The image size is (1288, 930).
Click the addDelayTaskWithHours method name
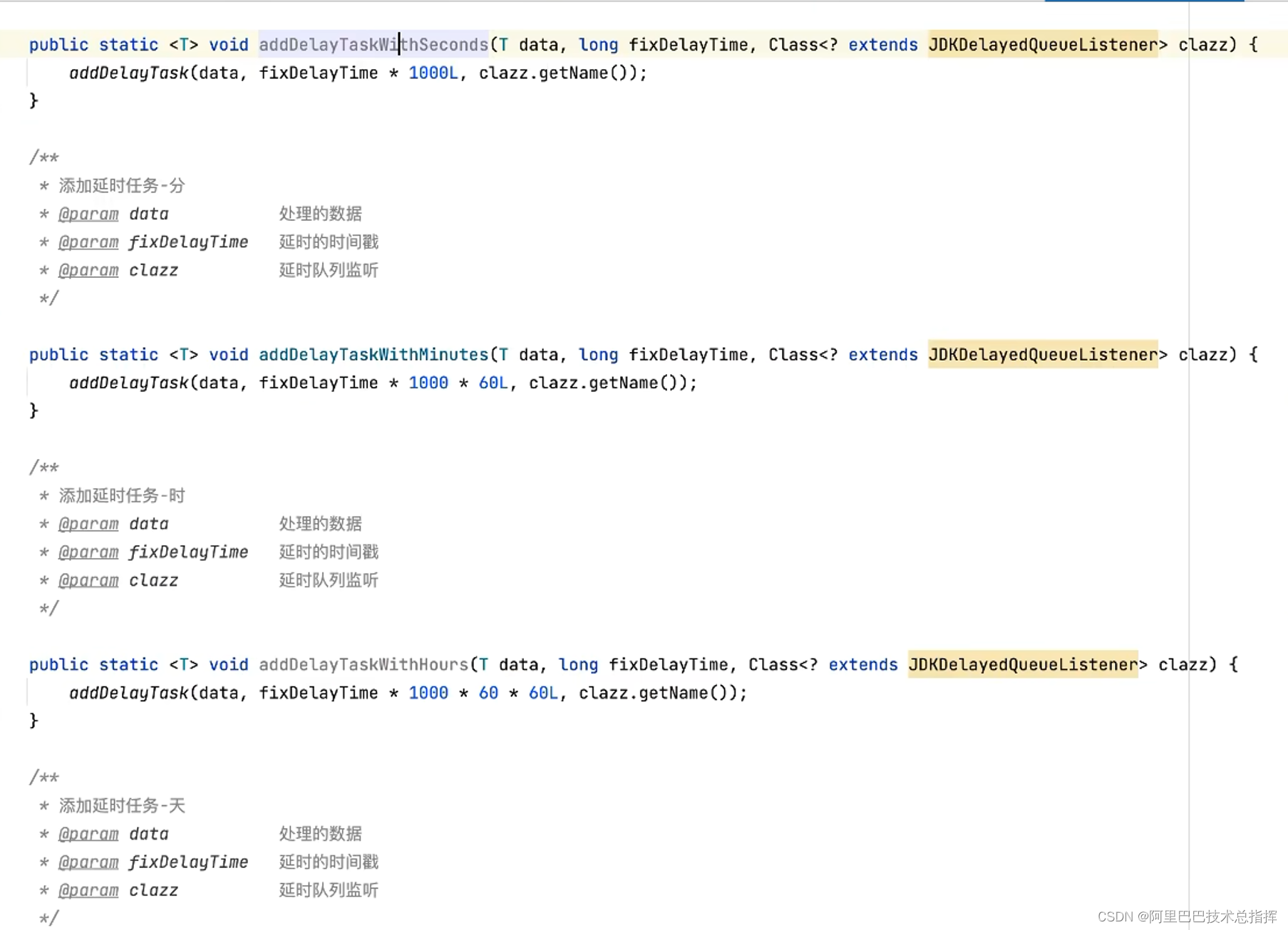[x=364, y=665]
